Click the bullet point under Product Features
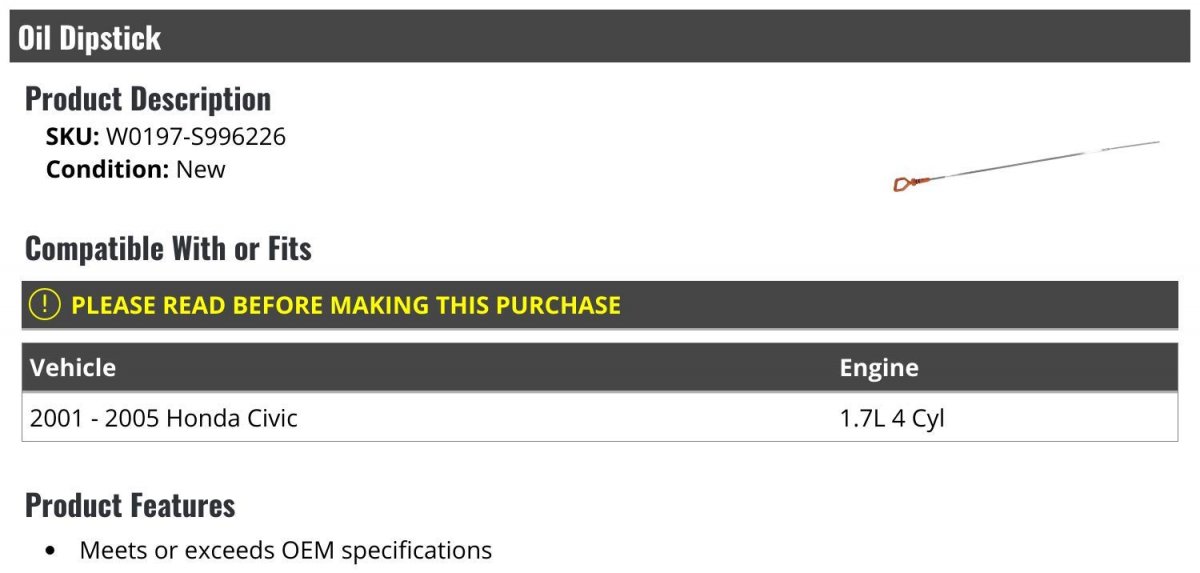Image resolution: width=1200 pixels, height=573 pixels. pyautogui.click(x=51, y=551)
